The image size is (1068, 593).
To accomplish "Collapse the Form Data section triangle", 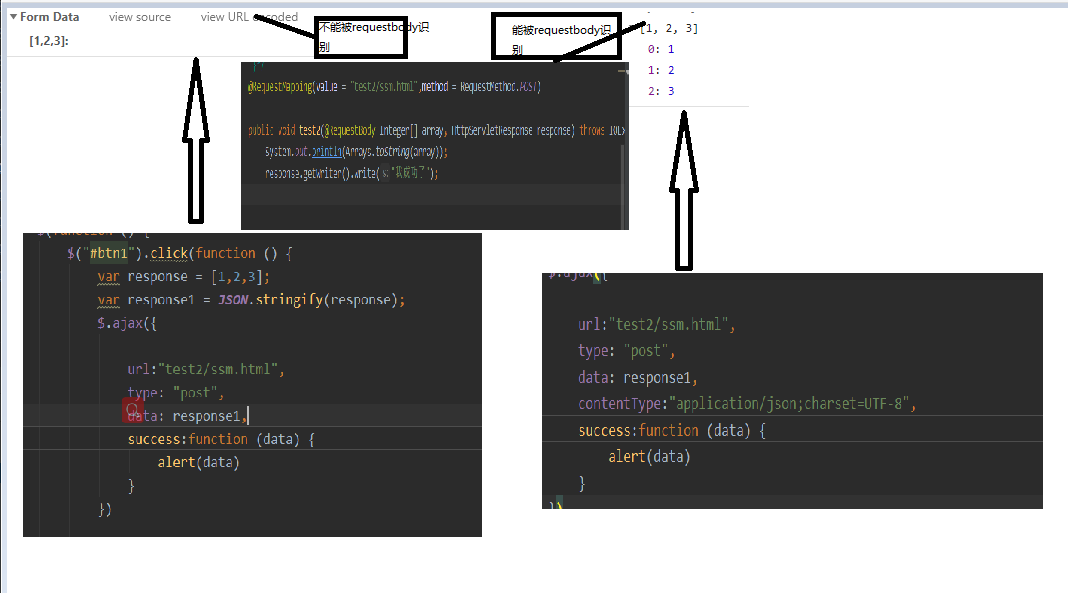I will click(x=13, y=17).
